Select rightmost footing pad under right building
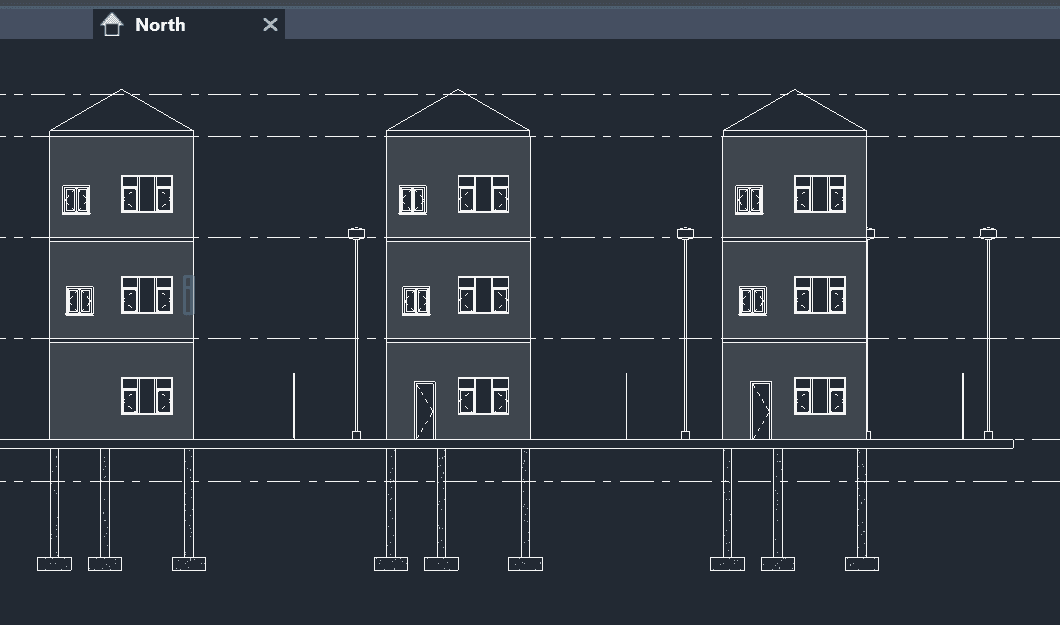Image resolution: width=1060 pixels, height=625 pixels. pyautogui.click(x=862, y=564)
